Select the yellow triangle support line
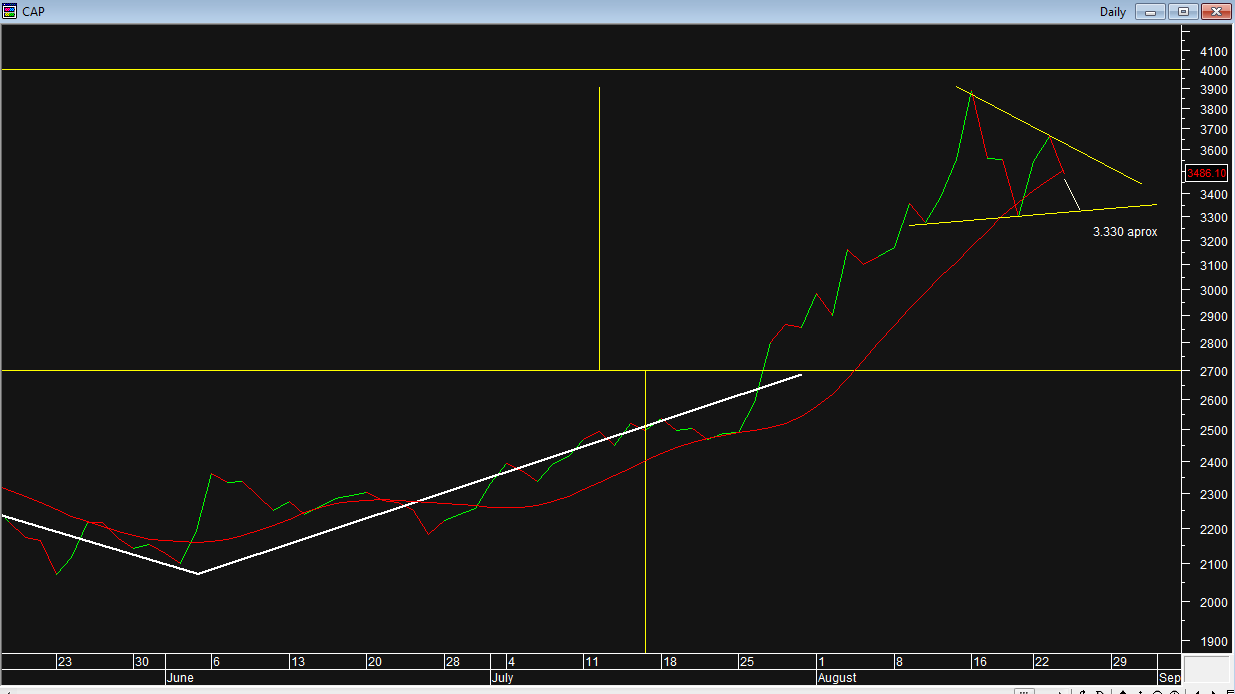This screenshot has width=1235, height=694. [x=1033, y=215]
